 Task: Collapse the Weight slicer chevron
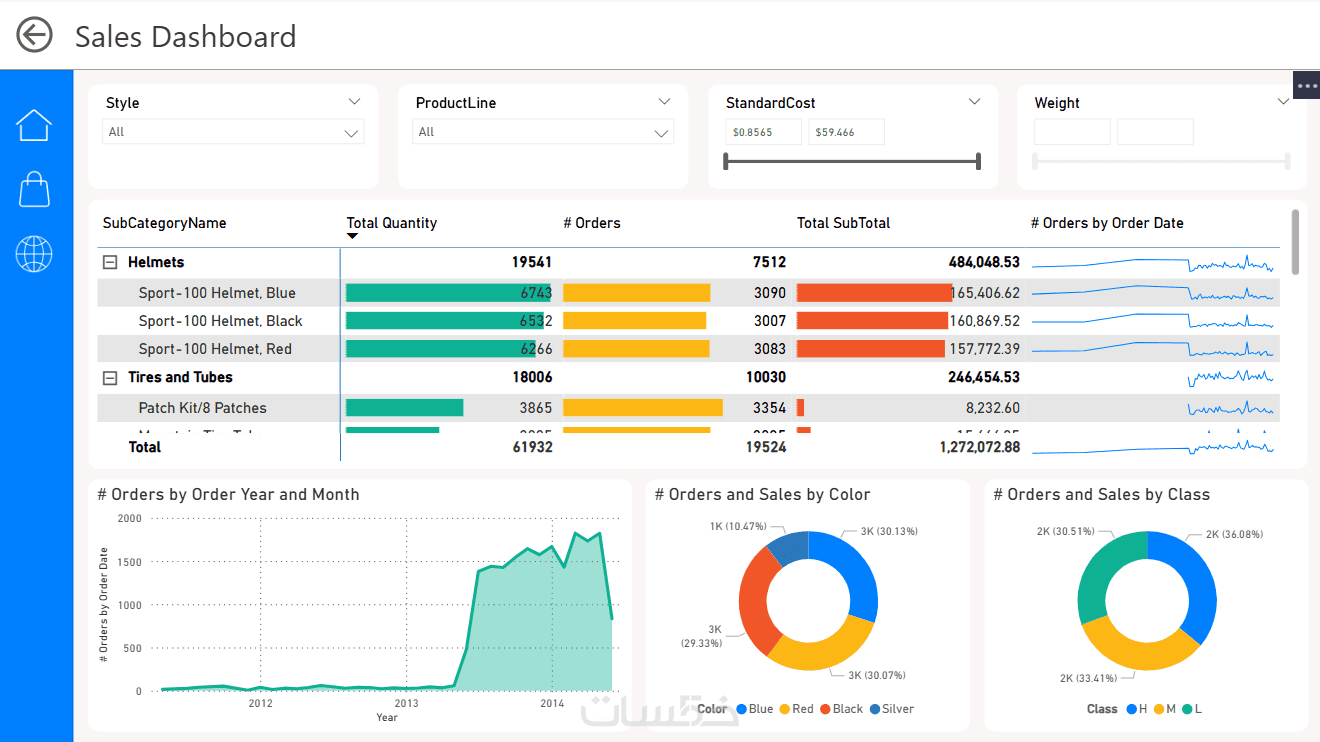[x=1284, y=102]
